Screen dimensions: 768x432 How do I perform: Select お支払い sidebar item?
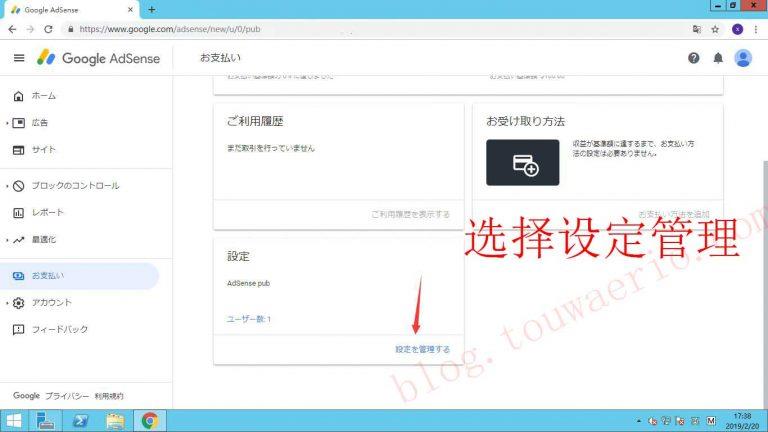79,276
